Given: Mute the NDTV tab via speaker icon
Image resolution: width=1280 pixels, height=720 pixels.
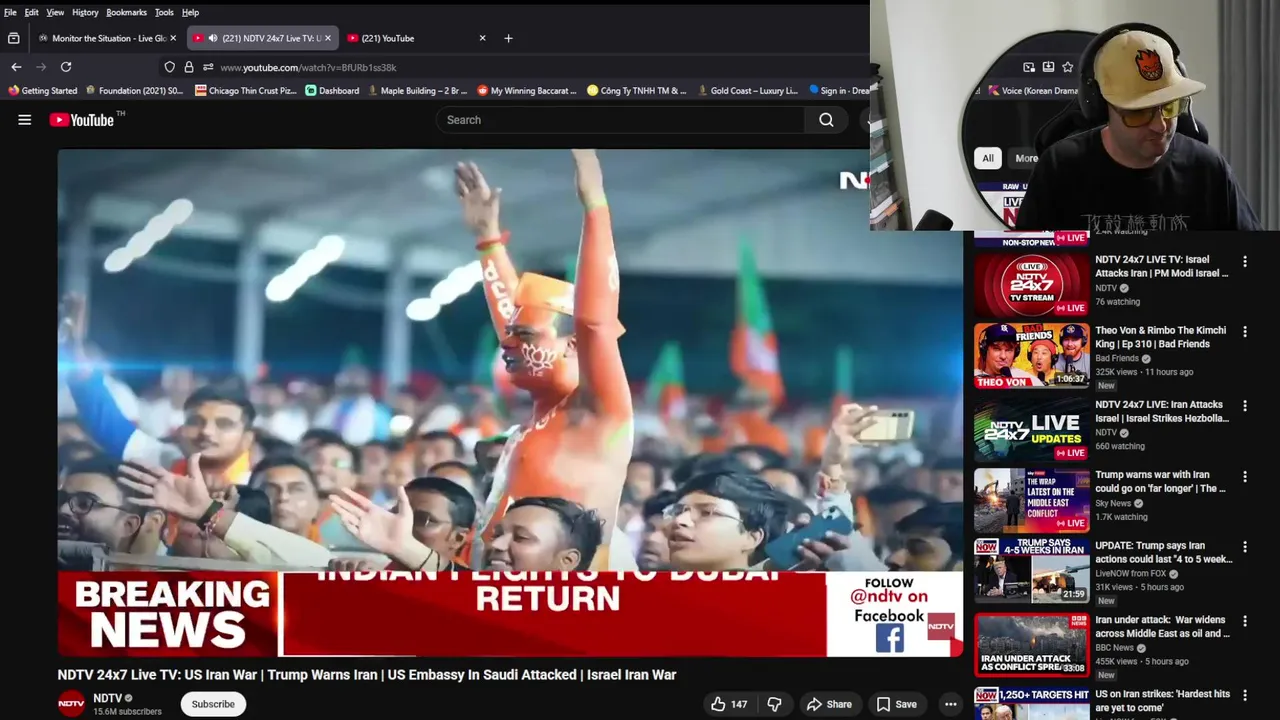Looking at the screenshot, I should coord(213,38).
